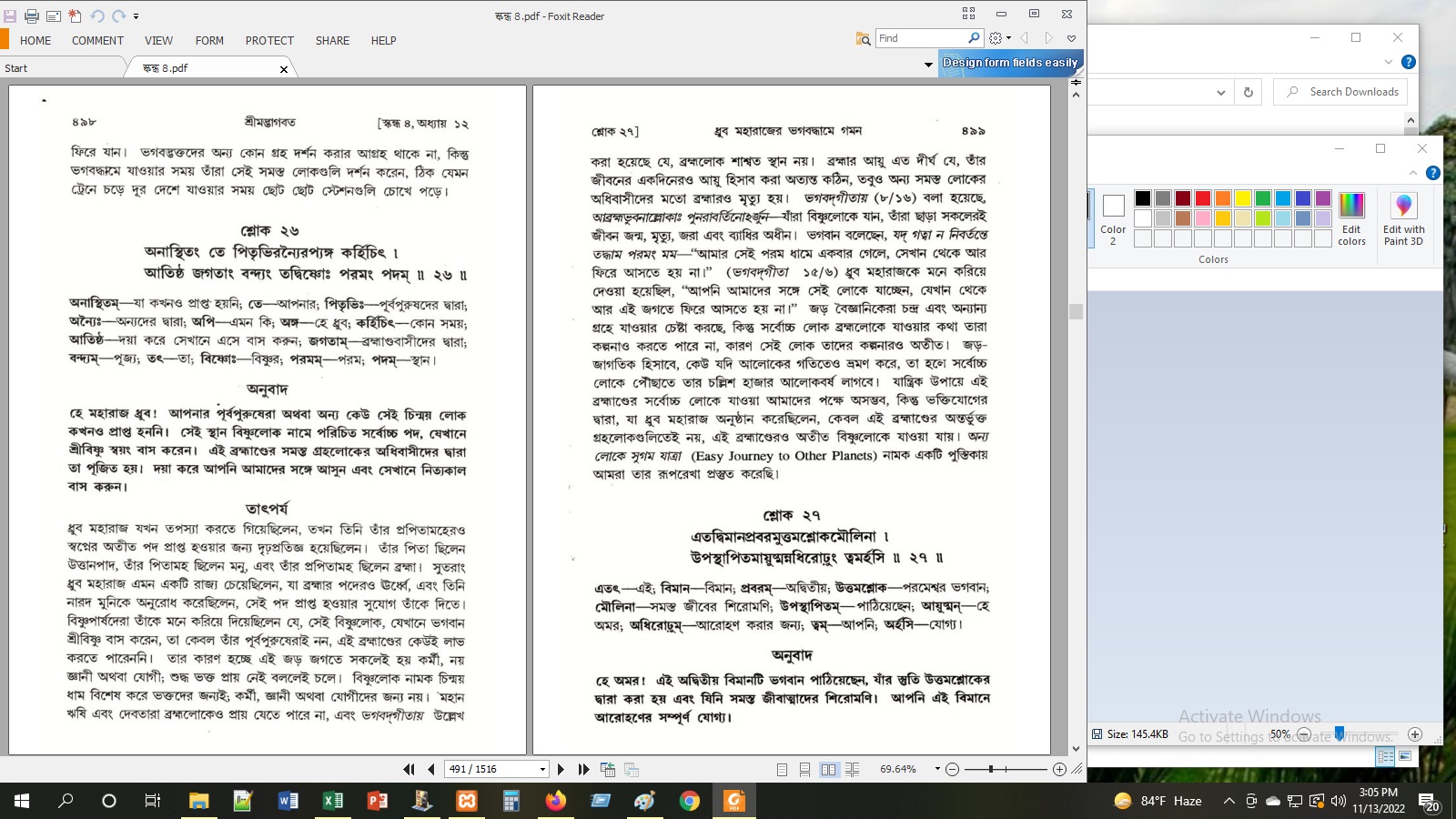The image size is (1456, 819).
Task: Open the 69.64% zoom level dropdown
Action: click(936, 769)
